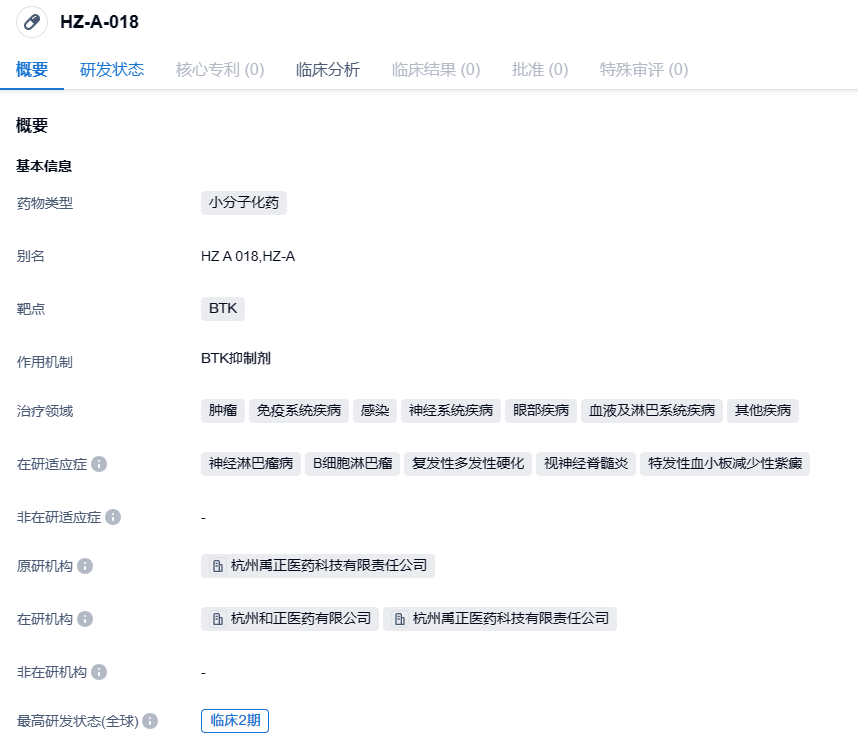Click the BTK target tag

pyautogui.click(x=223, y=308)
